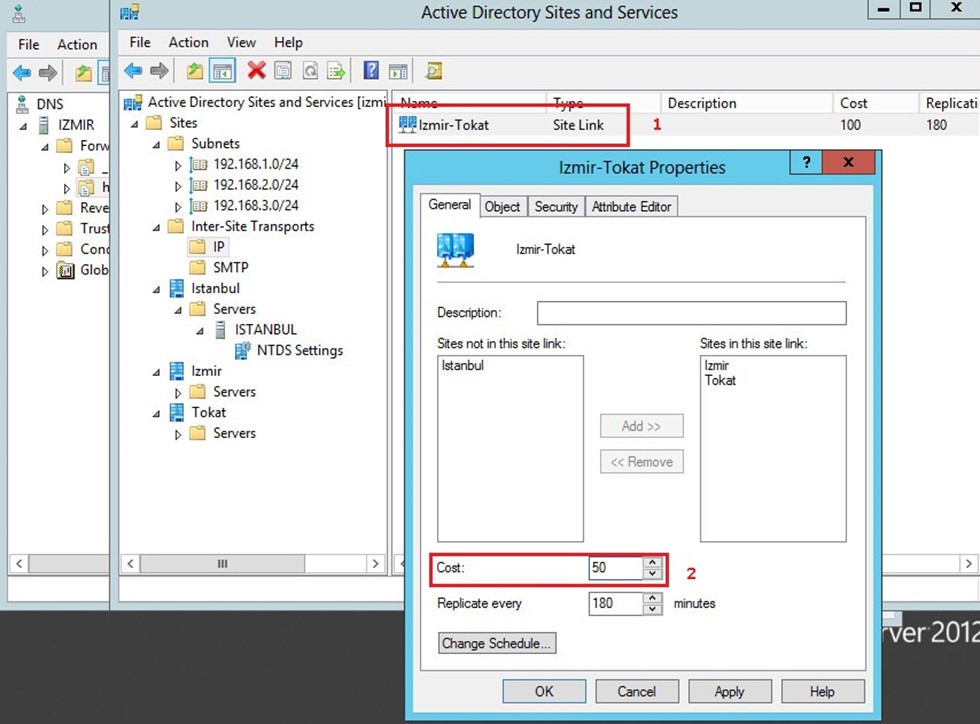This screenshot has width=980, height=724.
Task: Select the ISTANBUL server node
Action: [266, 329]
